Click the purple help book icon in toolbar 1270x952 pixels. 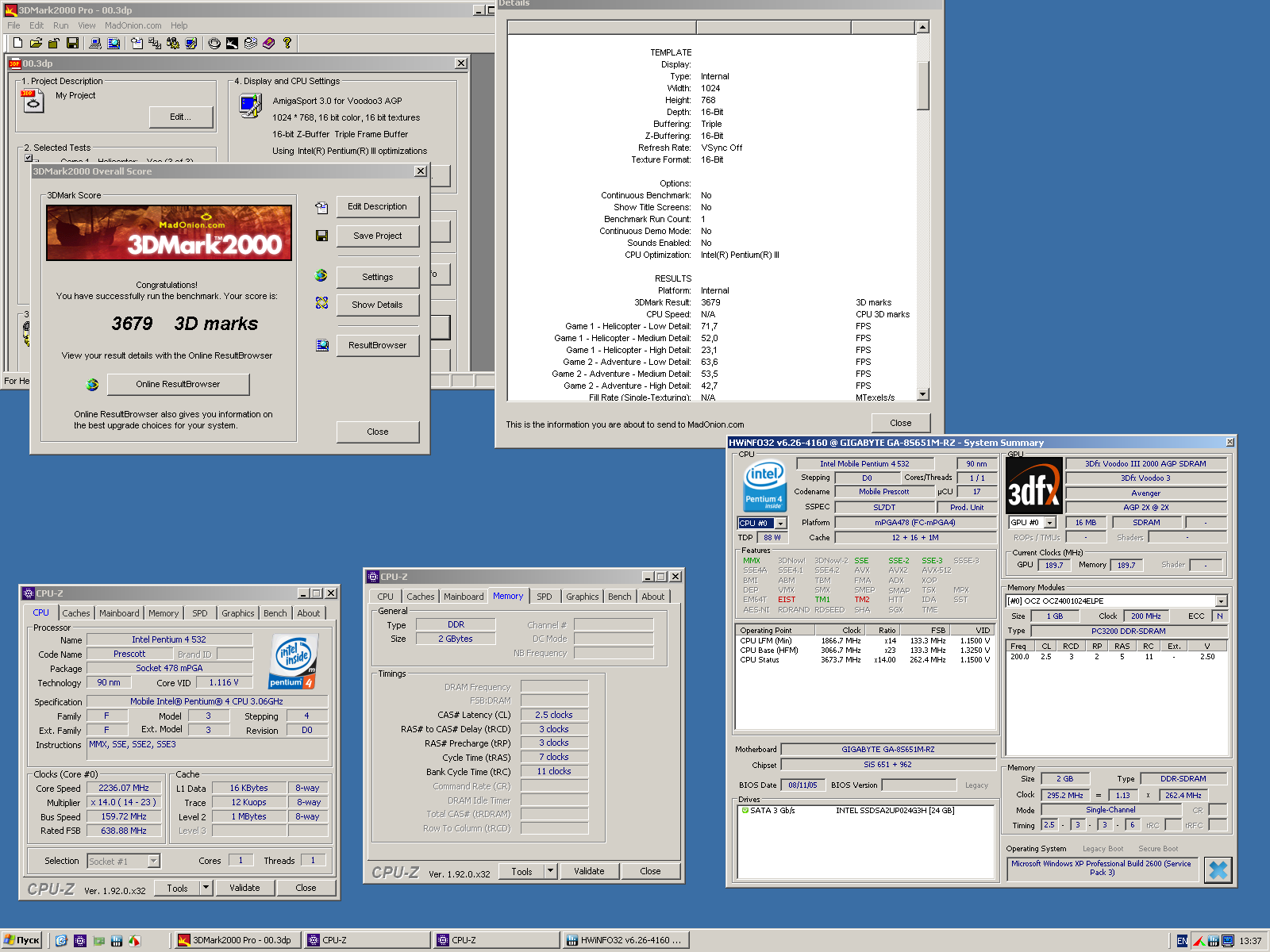click(269, 43)
